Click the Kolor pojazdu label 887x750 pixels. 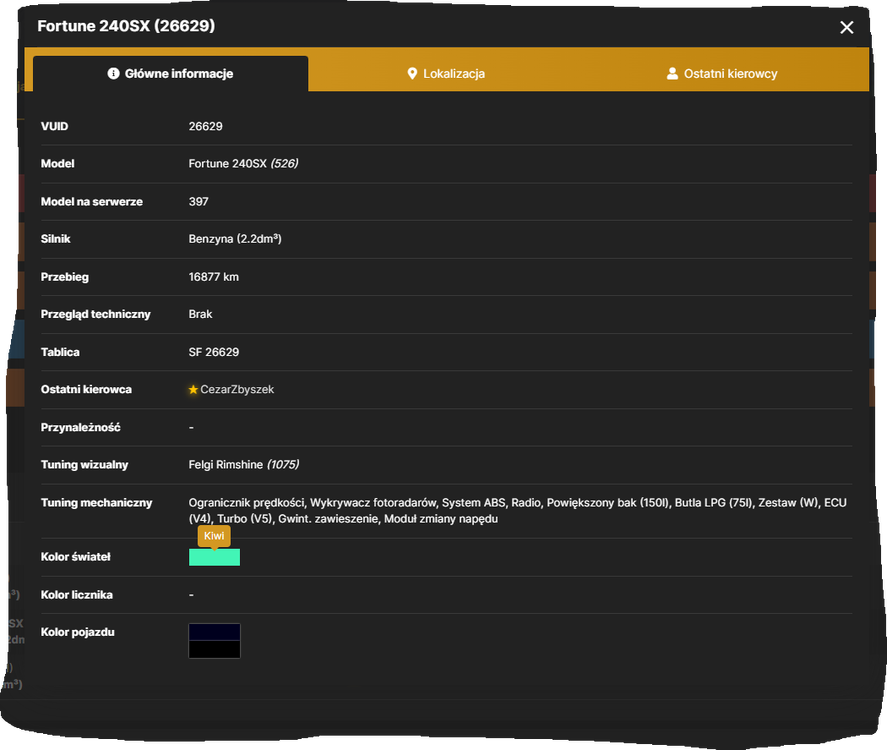[x=77, y=632]
